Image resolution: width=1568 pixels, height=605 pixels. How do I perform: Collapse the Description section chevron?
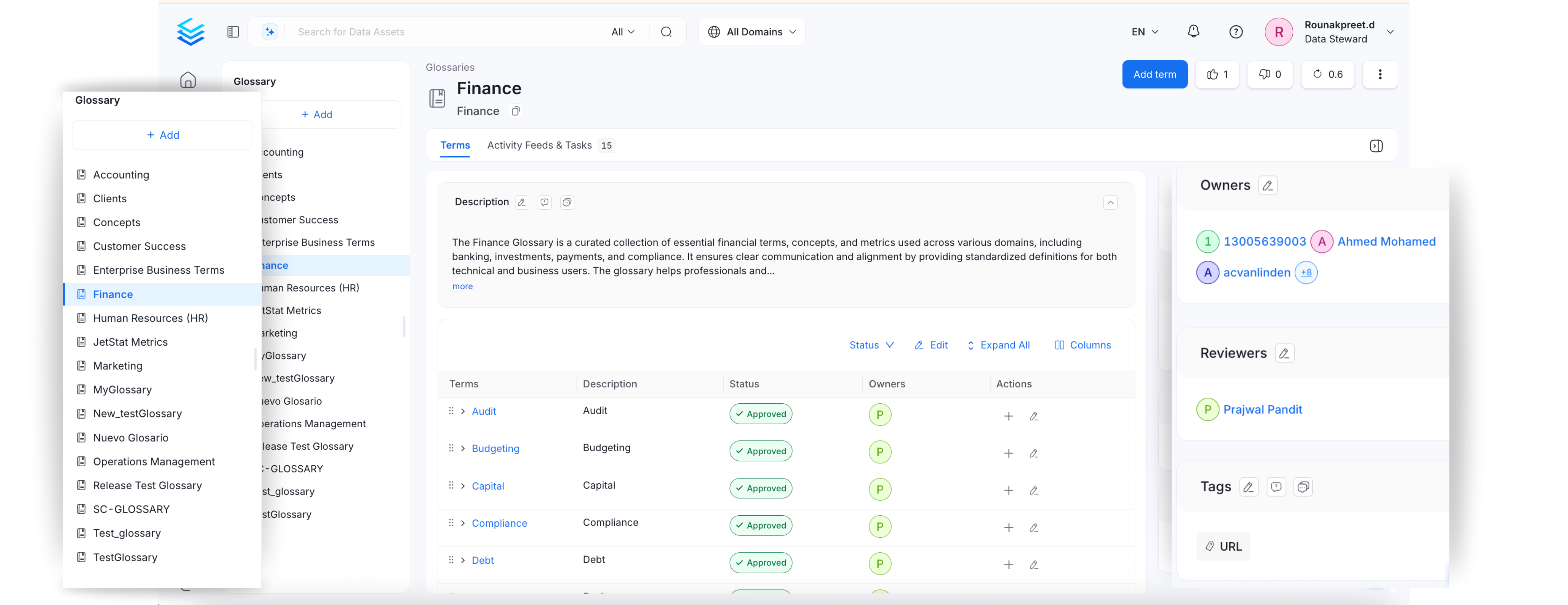pyautogui.click(x=1110, y=203)
